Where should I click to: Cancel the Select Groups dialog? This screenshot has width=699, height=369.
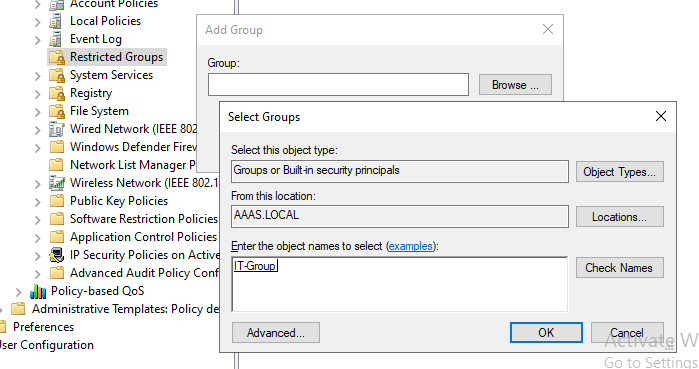click(627, 332)
